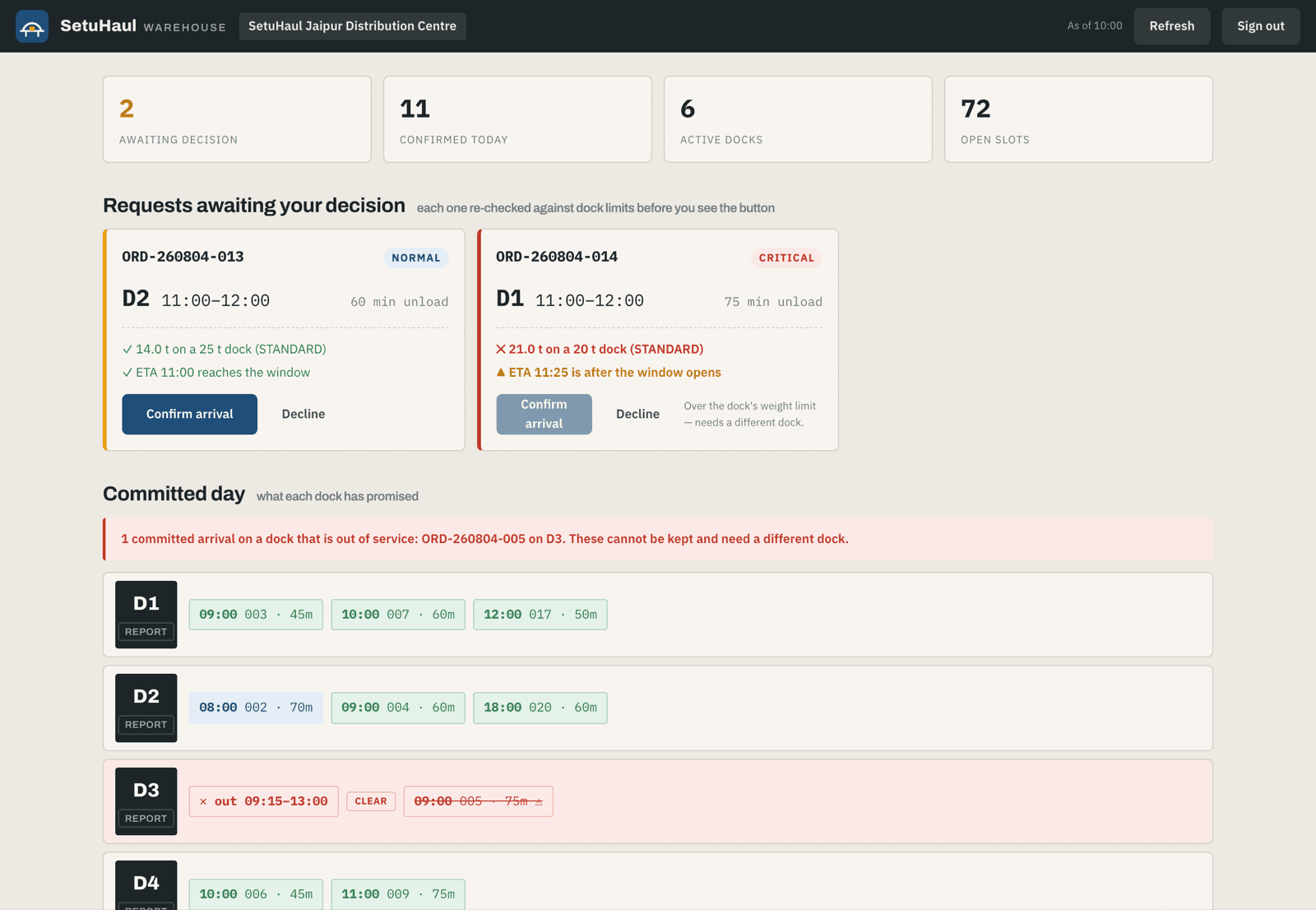The height and width of the screenshot is (910, 1316).
Task: Select D1 slot 10:00 007 · 60m
Action: click(x=398, y=615)
